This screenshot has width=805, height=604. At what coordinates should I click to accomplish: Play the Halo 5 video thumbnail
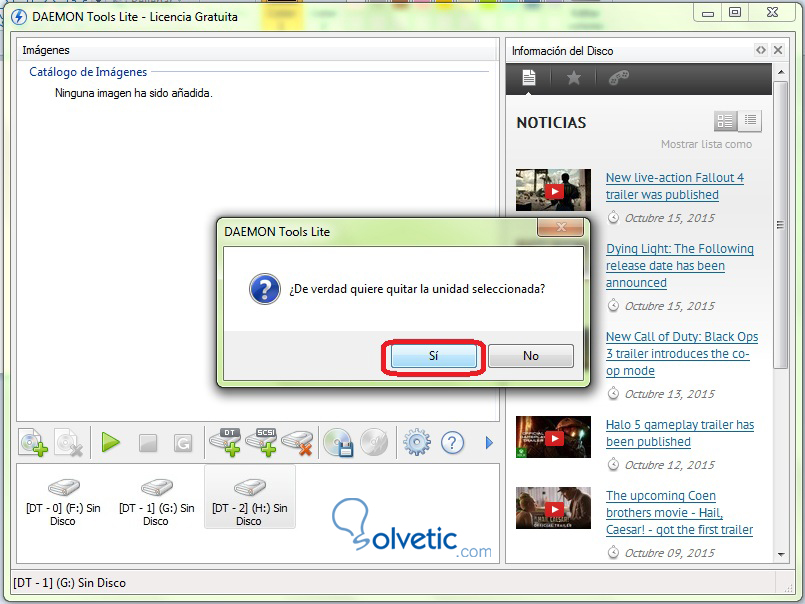click(553, 437)
